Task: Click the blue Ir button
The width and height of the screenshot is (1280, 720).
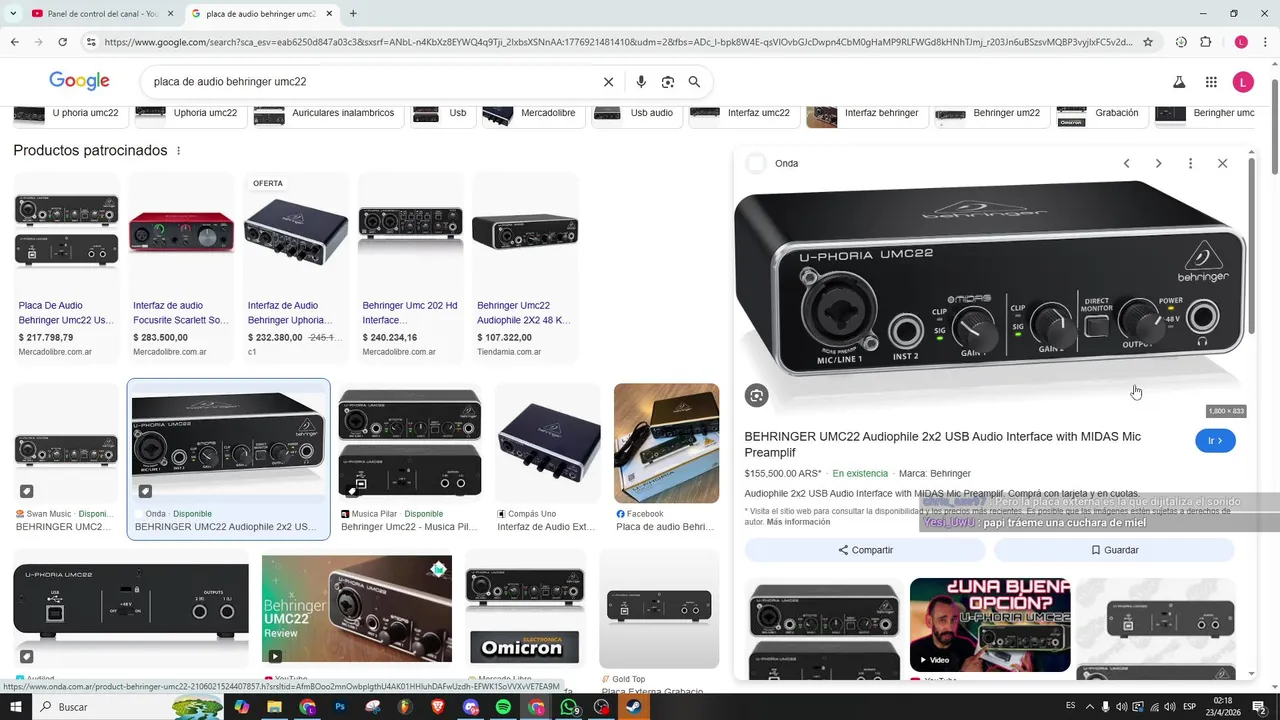Action: click(1215, 441)
